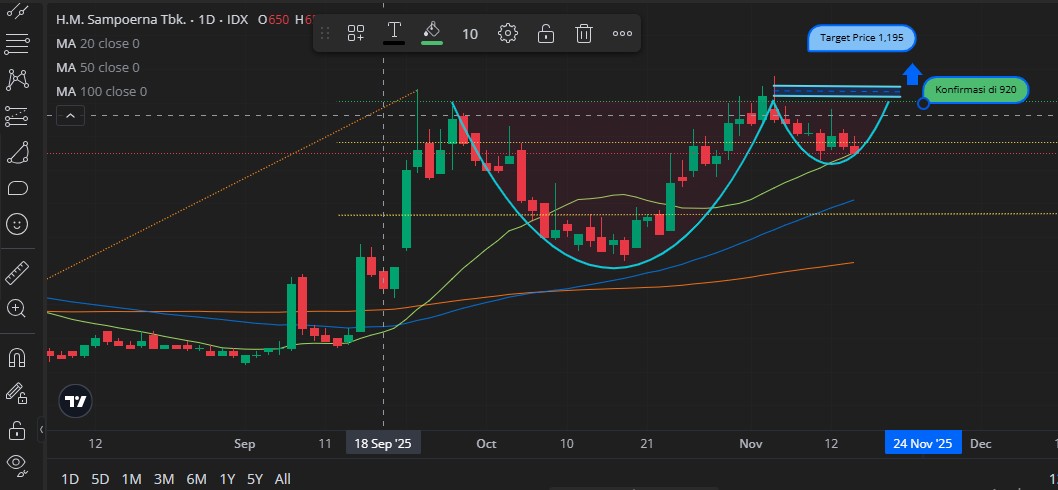This screenshot has width=1058, height=490.
Task: Select the Konfirmasi di 920 label
Action: click(x=975, y=90)
